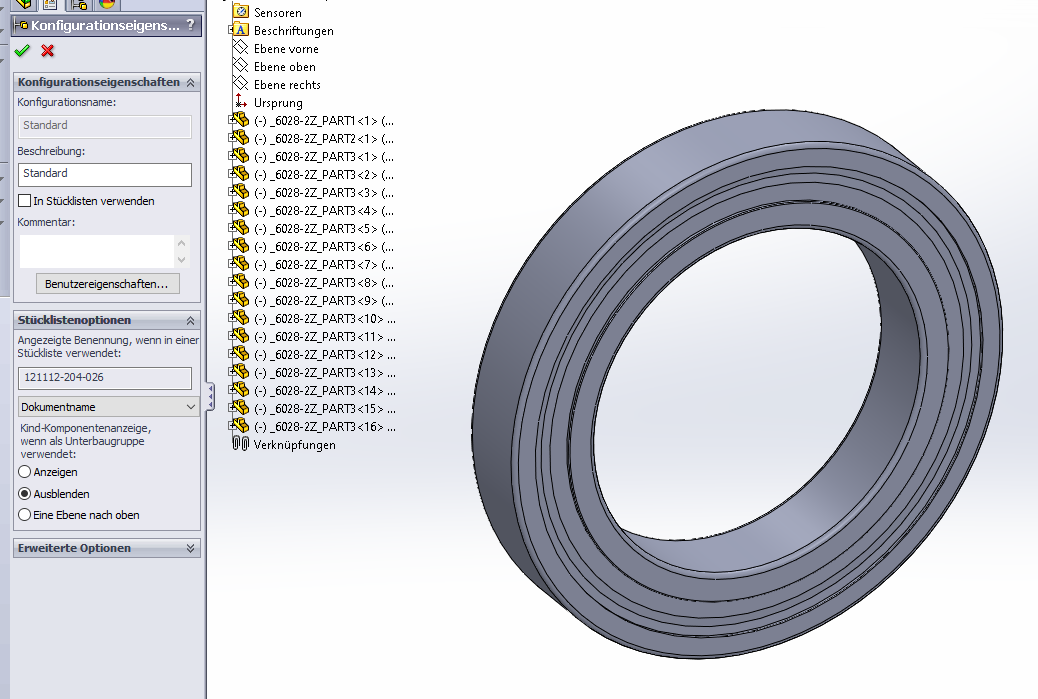Viewport: 1038px width, 699px height.
Task: Open the Benutzereigenschaften... dialog button
Action: [108, 284]
